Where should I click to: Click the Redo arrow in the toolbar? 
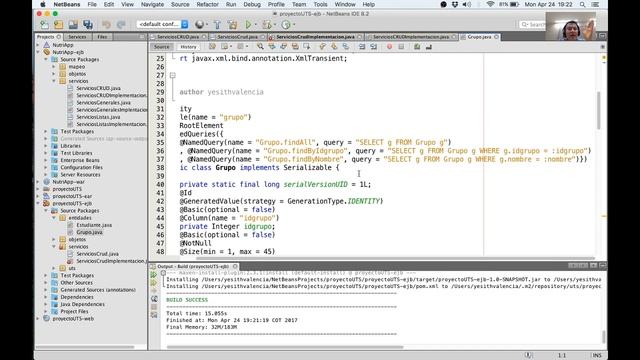[121, 25]
